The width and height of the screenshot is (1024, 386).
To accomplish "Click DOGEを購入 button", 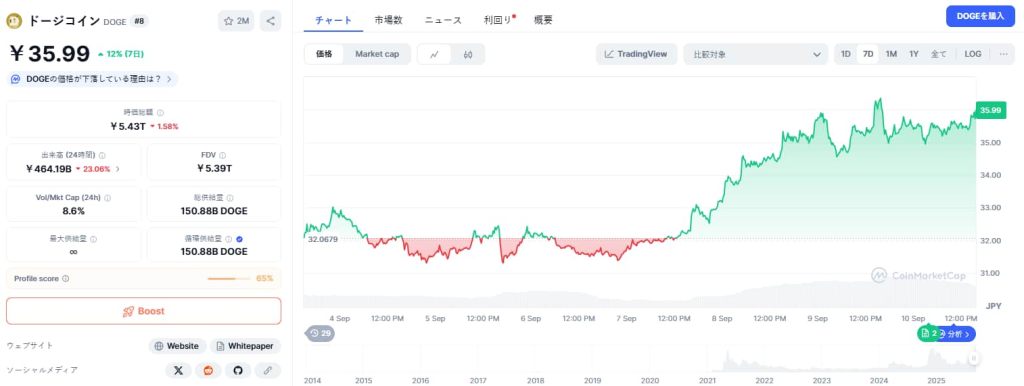I will coord(980,16).
